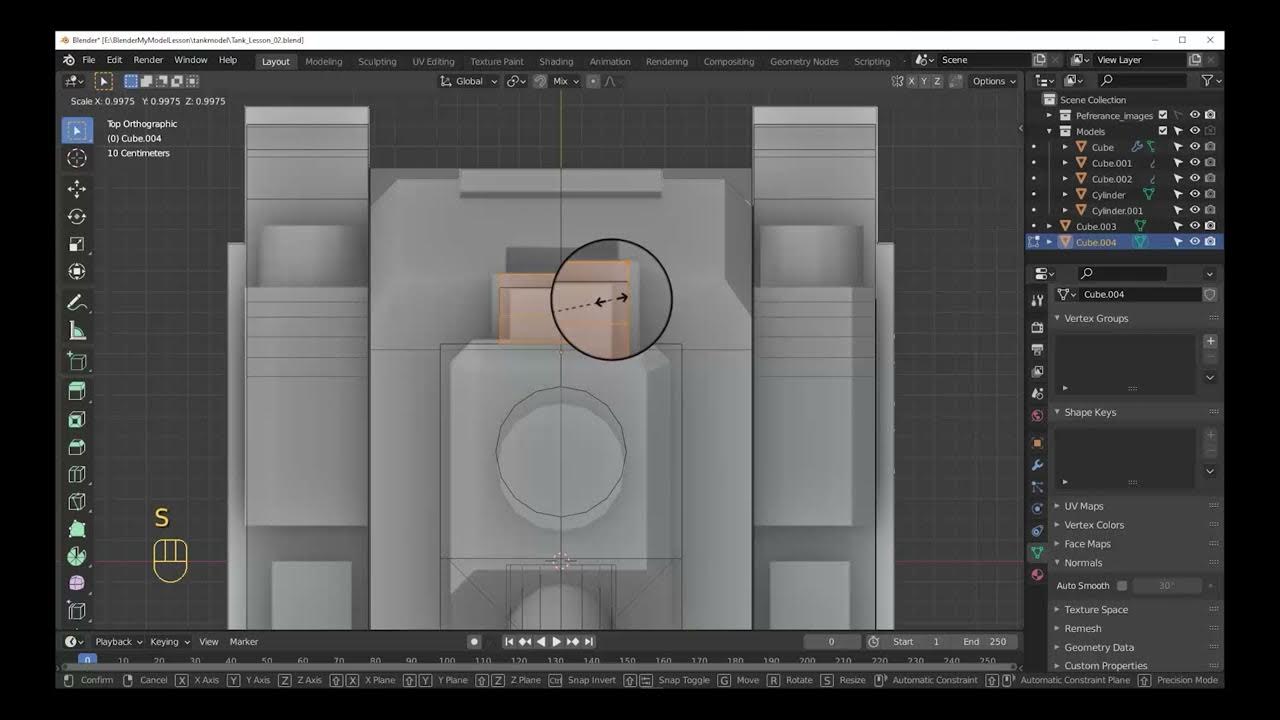Open the Edit menu
Image resolution: width=1280 pixels, height=720 pixels.
[x=115, y=60]
